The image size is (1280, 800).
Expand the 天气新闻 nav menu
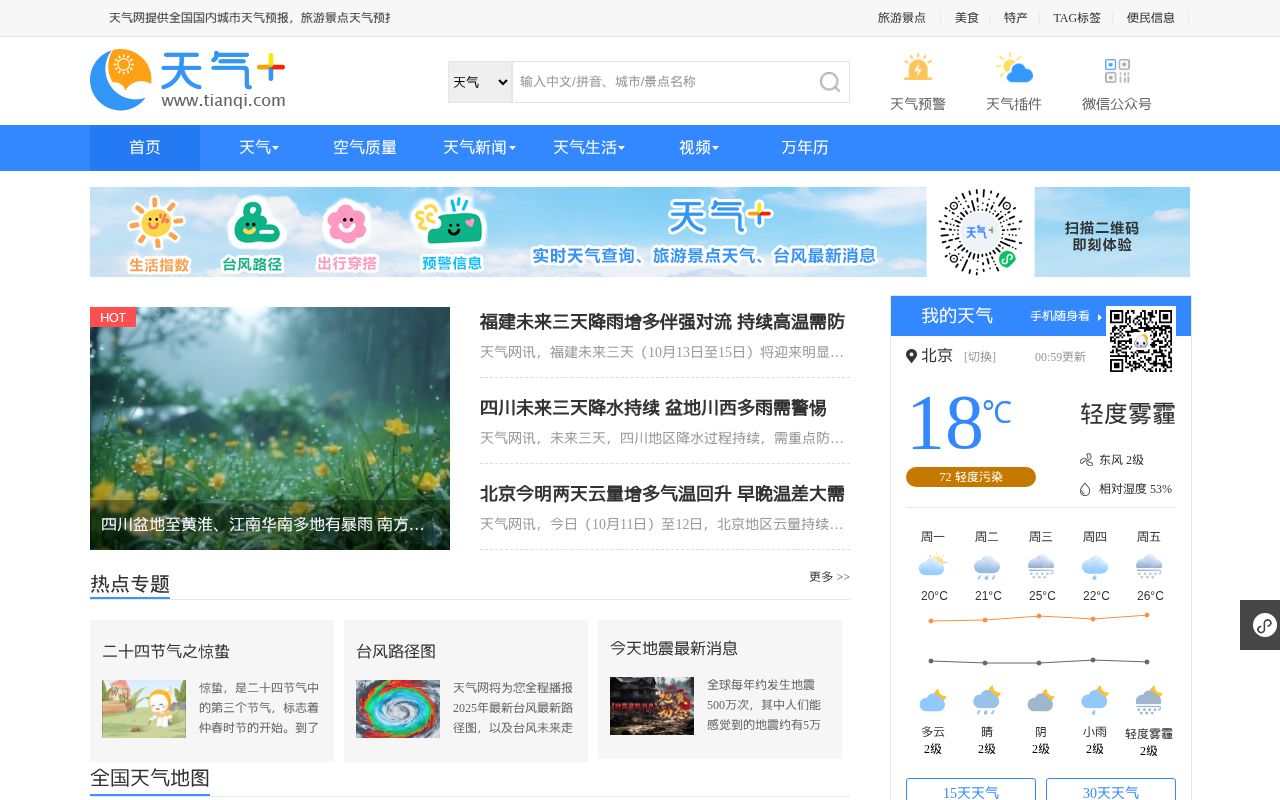pyautogui.click(x=479, y=148)
